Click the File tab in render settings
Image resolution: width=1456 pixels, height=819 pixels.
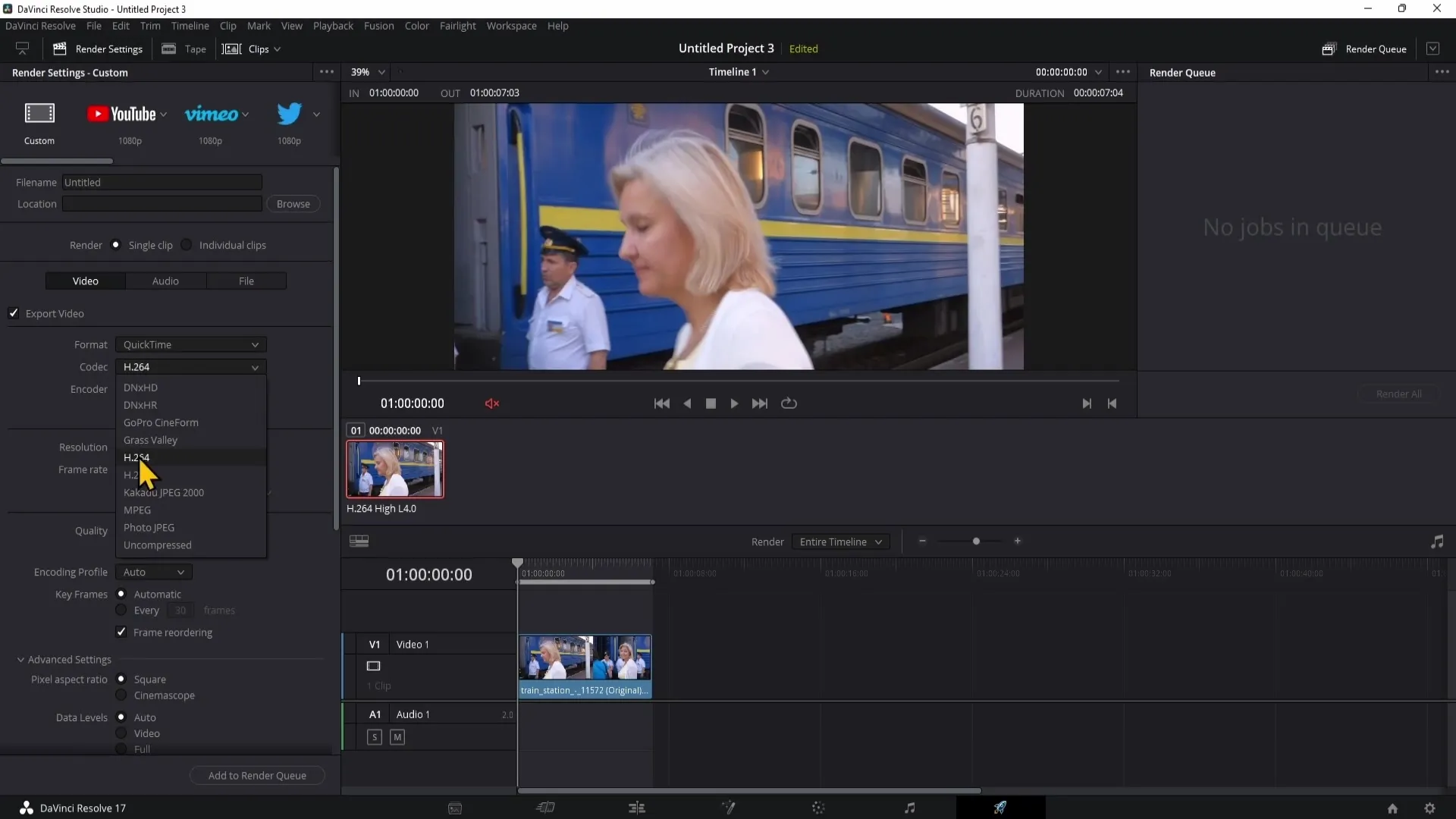tap(246, 281)
